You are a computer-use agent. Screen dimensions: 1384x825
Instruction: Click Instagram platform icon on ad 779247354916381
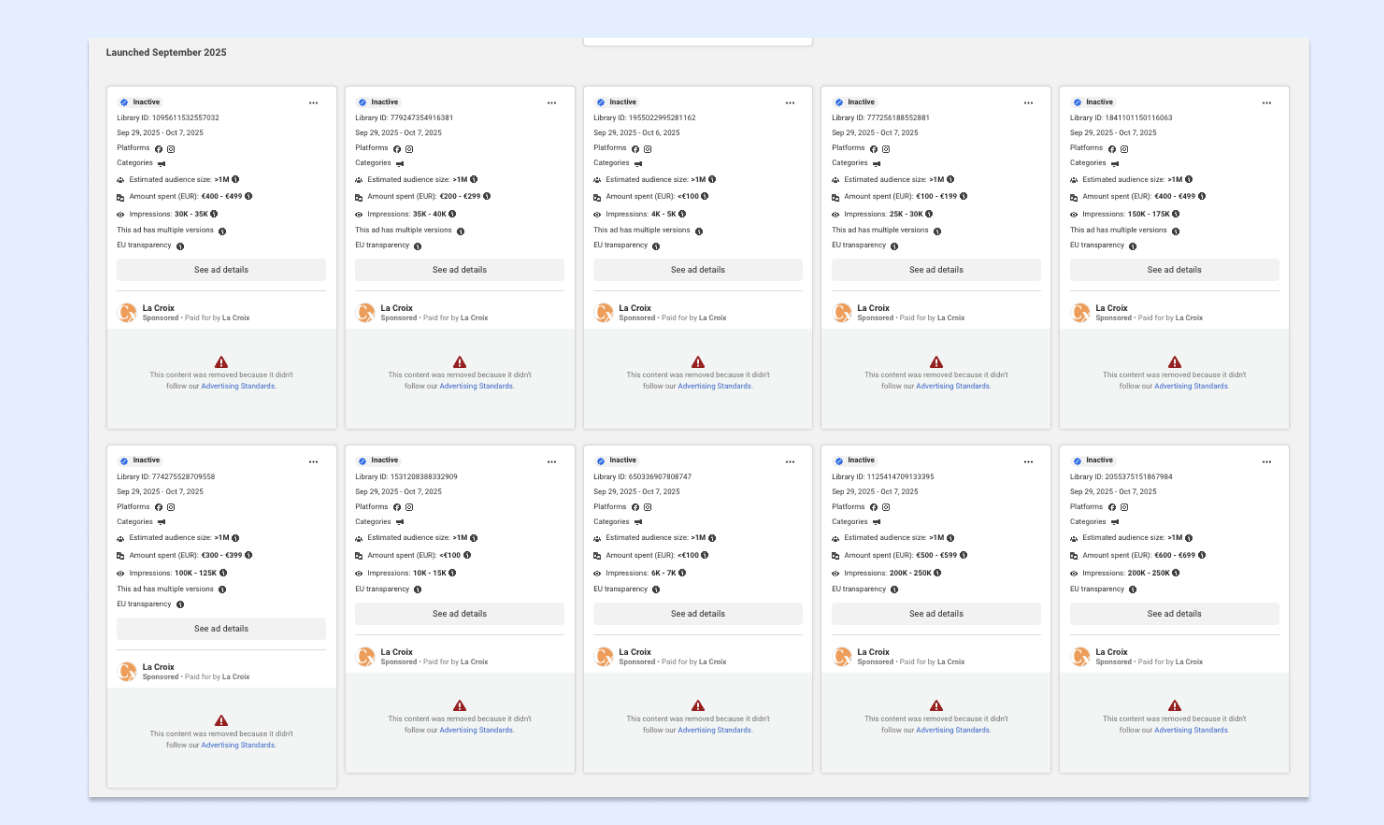click(x=409, y=149)
